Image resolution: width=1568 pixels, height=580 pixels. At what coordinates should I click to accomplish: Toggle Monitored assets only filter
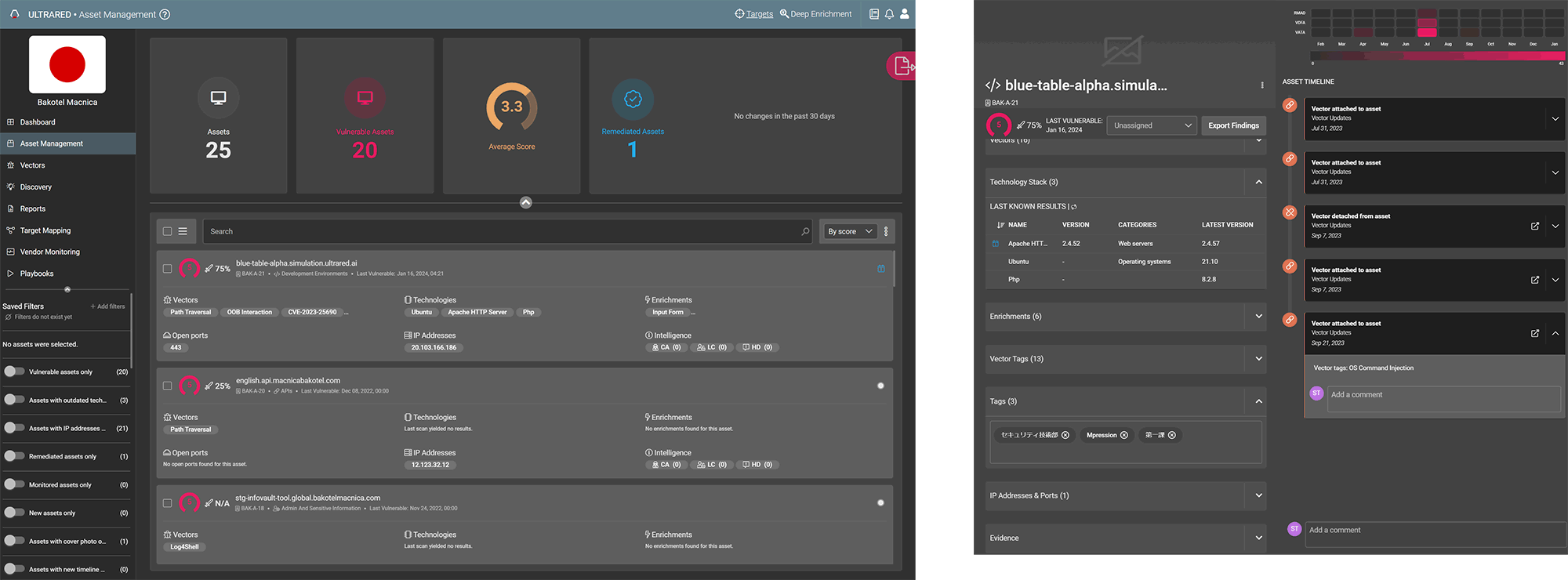[x=14, y=484]
